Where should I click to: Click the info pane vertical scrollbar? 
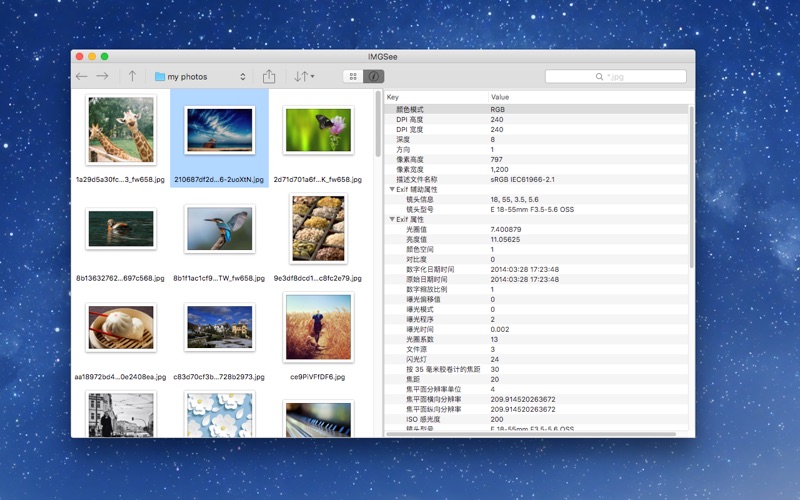[692, 186]
